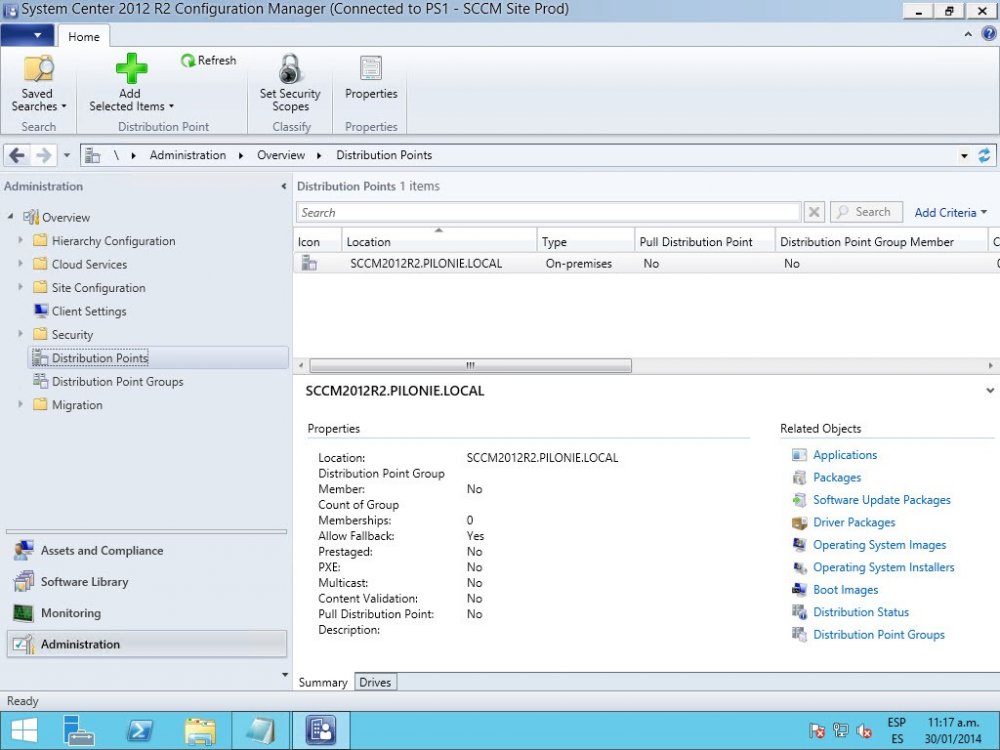Click the volume tray icon
The width and height of the screenshot is (1000, 750).
(865, 731)
